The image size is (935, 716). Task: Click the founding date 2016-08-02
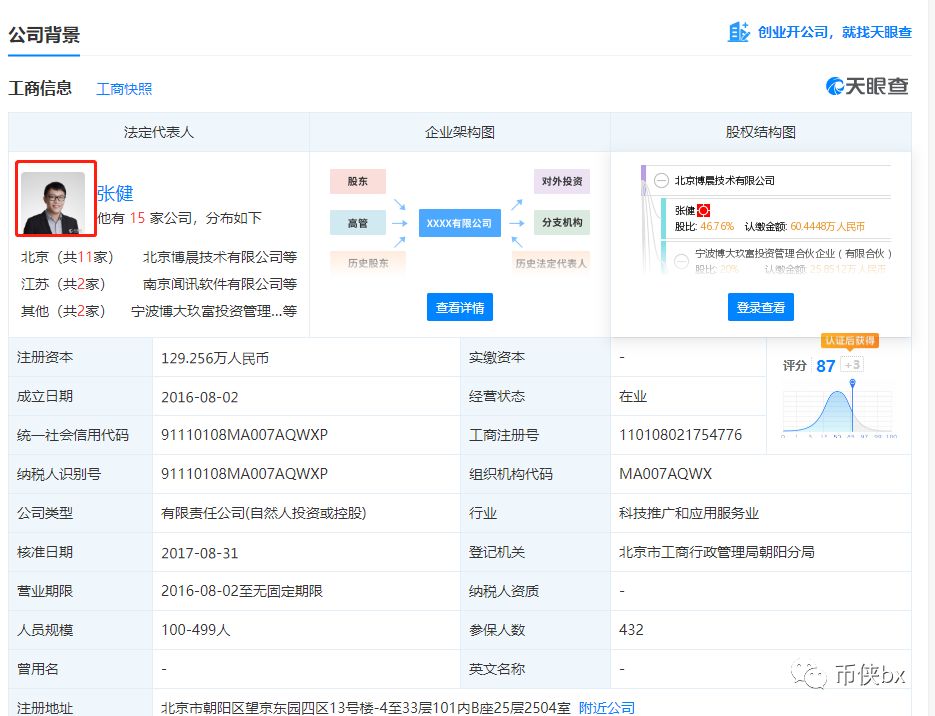click(199, 397)
